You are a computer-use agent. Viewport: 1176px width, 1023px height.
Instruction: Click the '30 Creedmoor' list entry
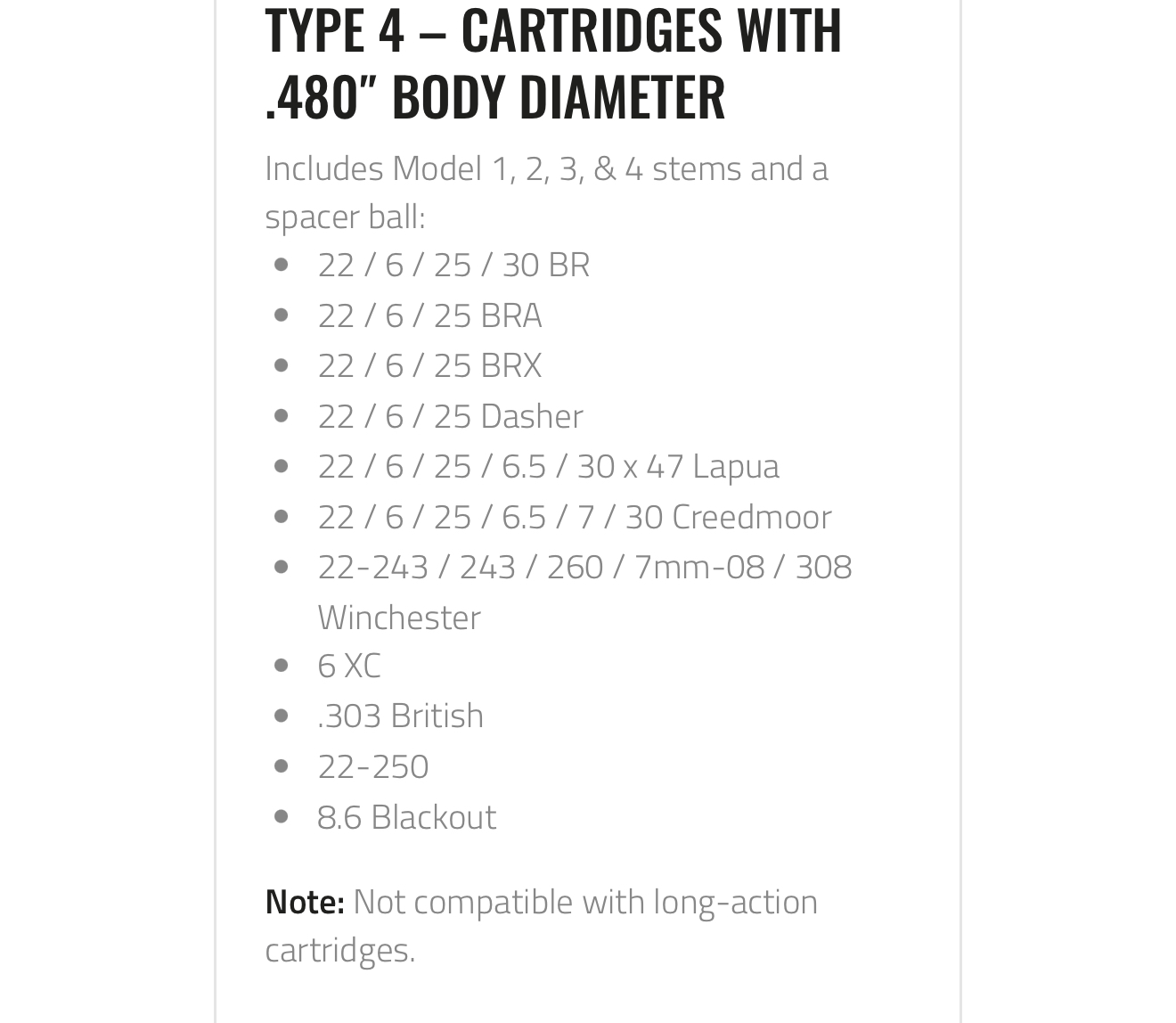[575, 517]
